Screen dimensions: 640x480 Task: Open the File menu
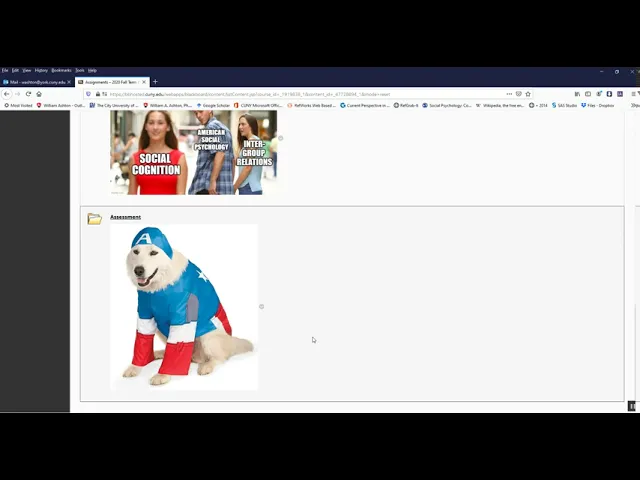point(5,71)
